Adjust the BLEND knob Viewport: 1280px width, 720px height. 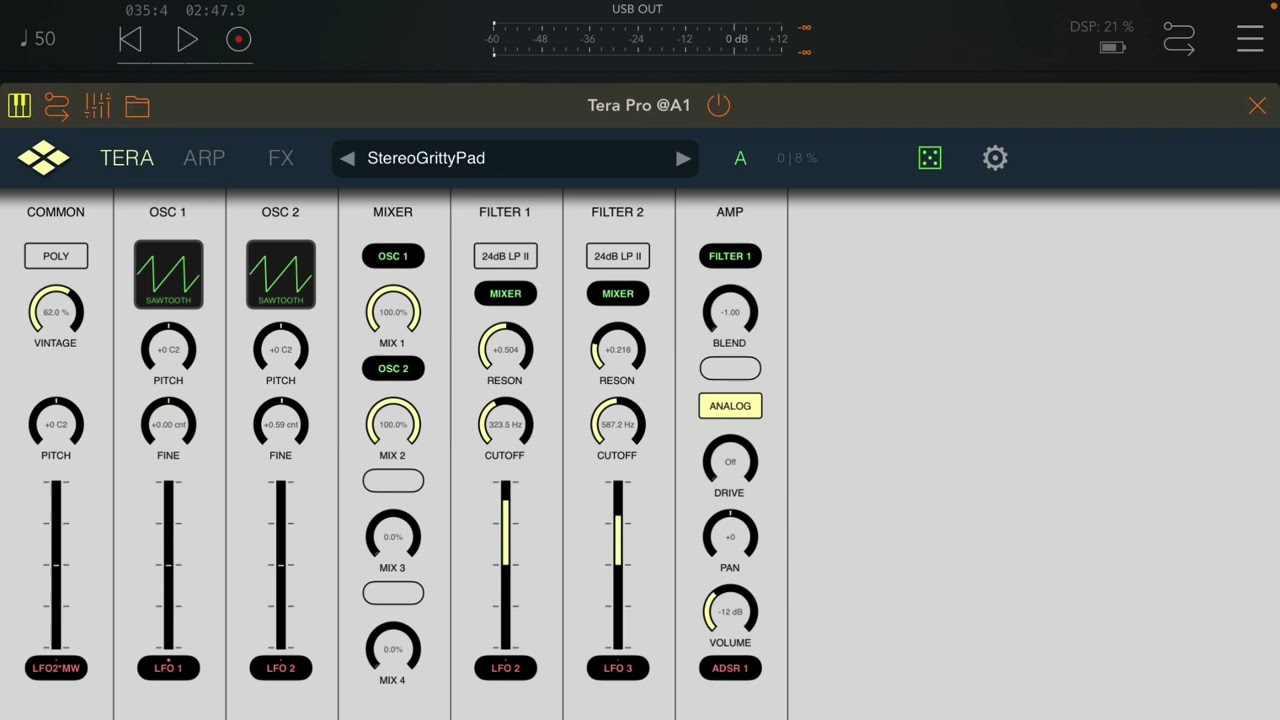pos(730,312)
